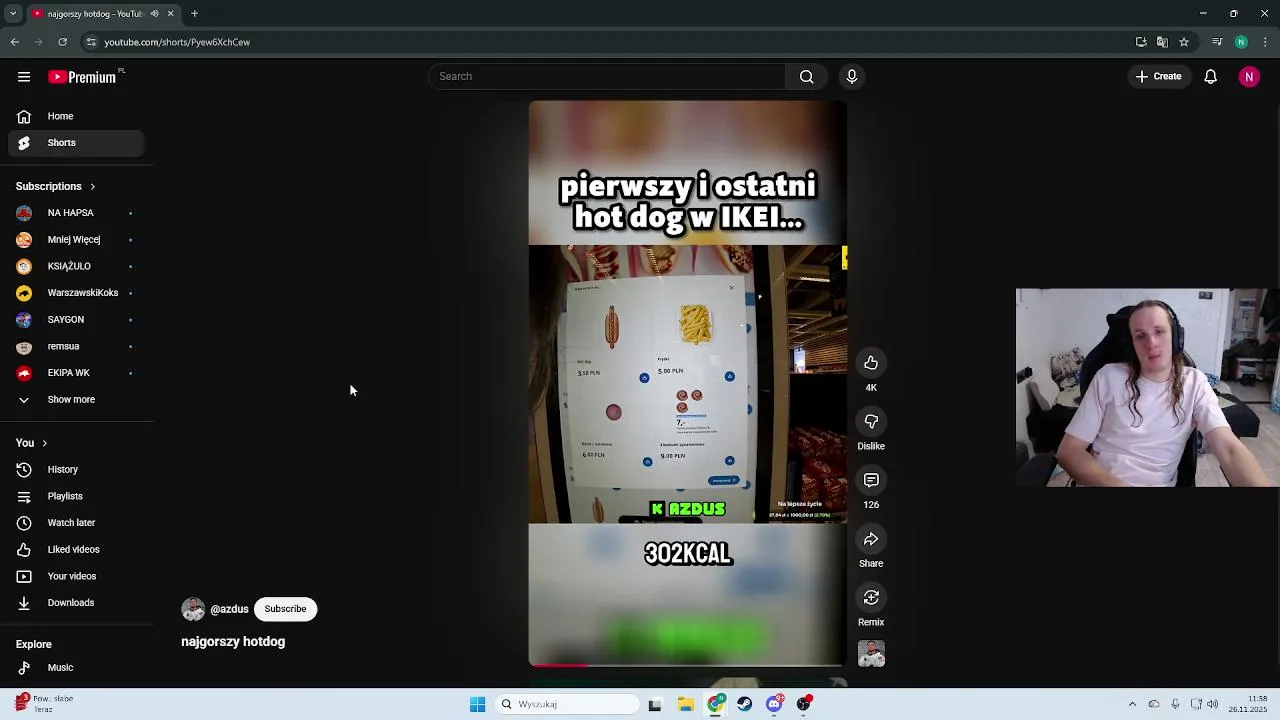Open Downloads in the sidebar

[76, 603]
